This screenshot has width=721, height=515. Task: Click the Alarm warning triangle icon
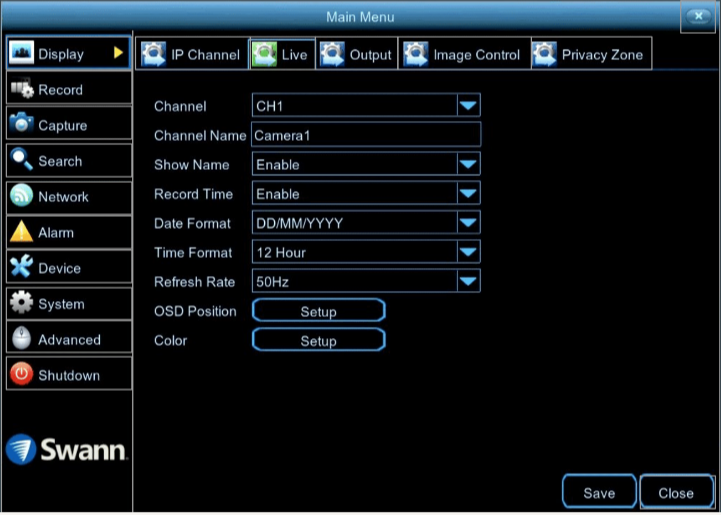[x=21, y=233]
